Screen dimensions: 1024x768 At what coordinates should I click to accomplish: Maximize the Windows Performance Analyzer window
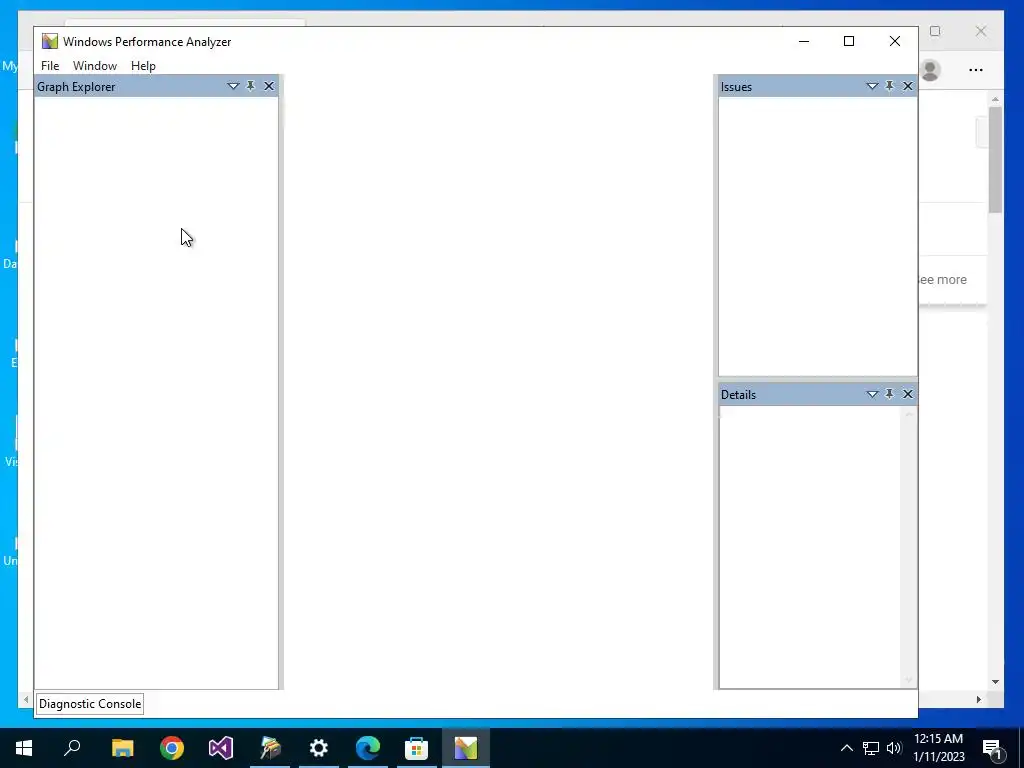(x=849, y=41)
